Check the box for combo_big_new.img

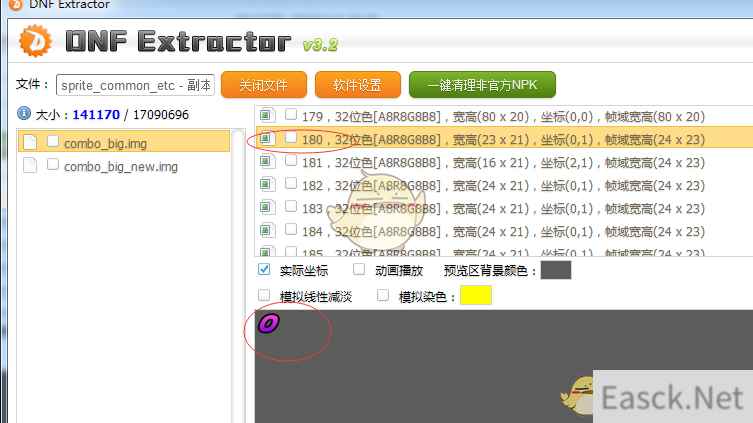53,164
